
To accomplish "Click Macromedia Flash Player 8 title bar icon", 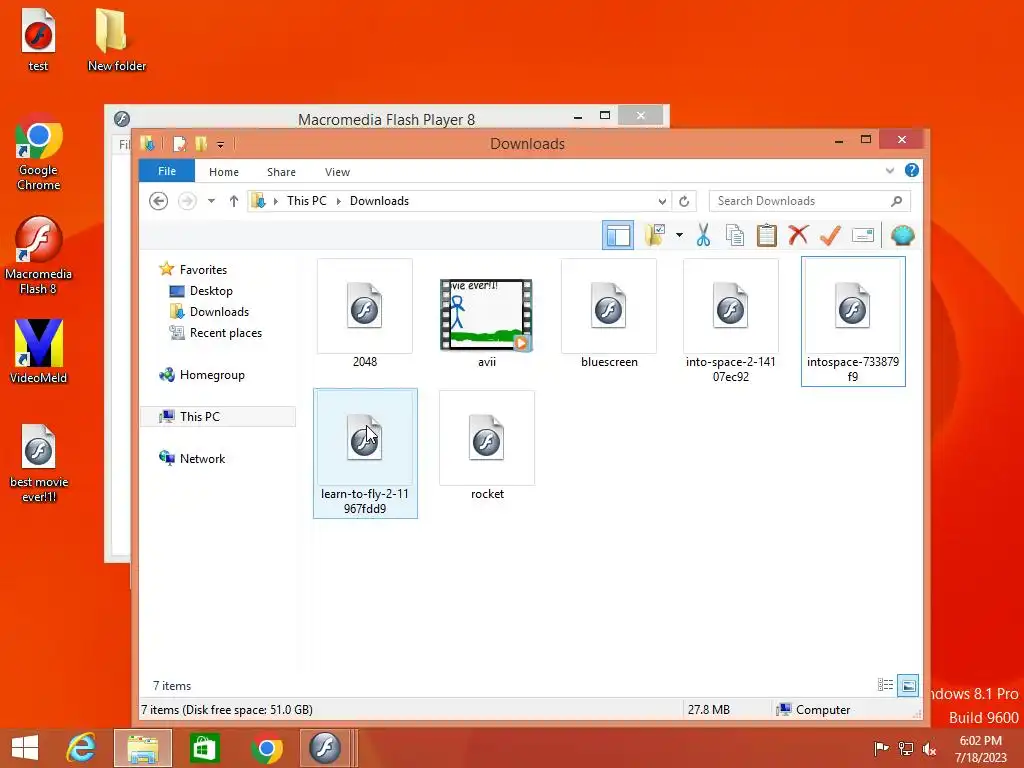I will click(x=122, y=119).
